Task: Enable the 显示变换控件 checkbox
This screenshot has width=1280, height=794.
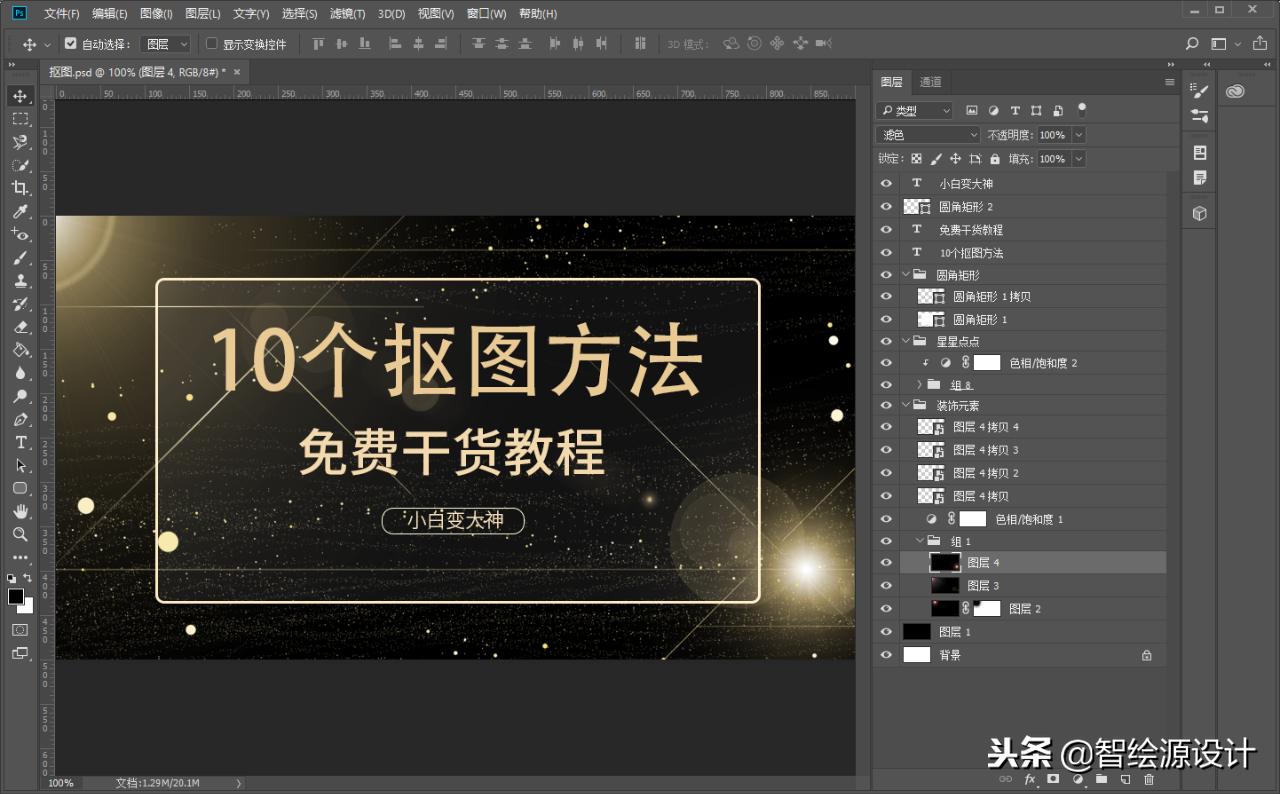Action: [x=213, y=43]
